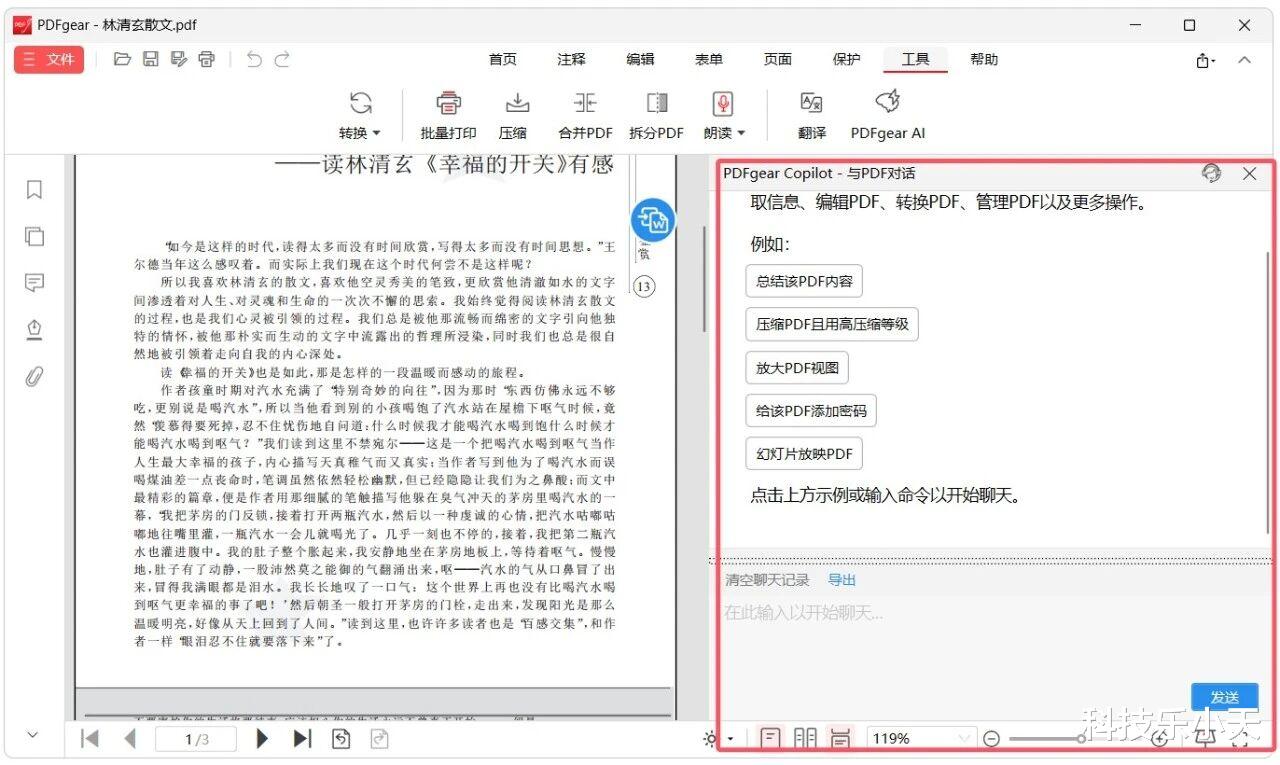
Task: Go to the first page
Action: pyautogui.click(x=90, y=739)
